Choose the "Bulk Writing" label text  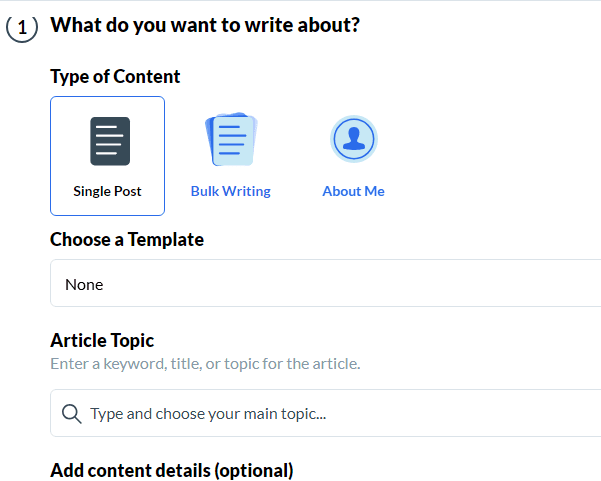231,191
